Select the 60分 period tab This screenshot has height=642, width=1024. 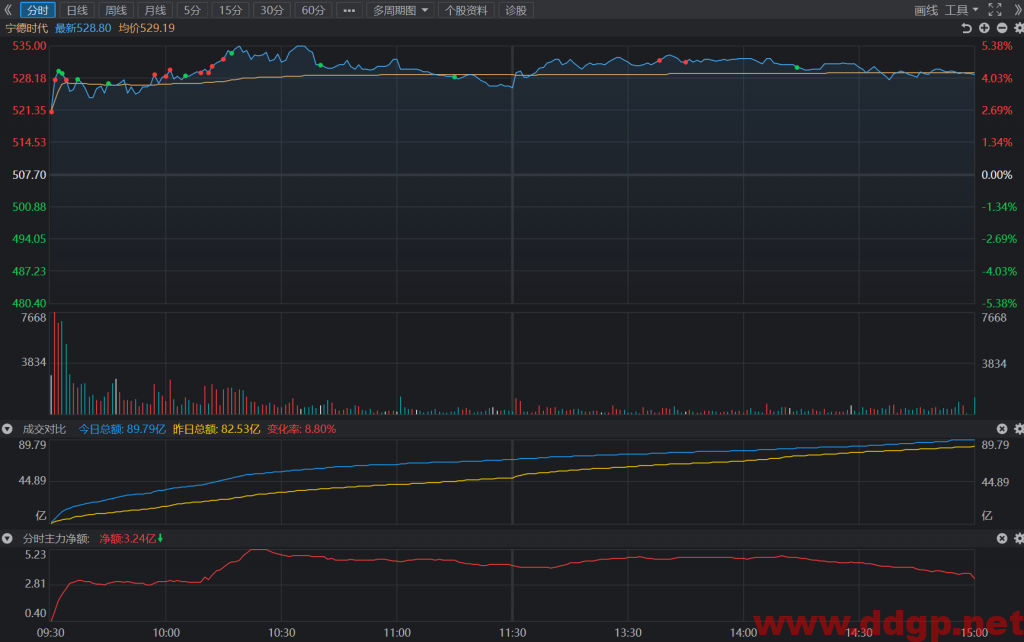[313, 10]
